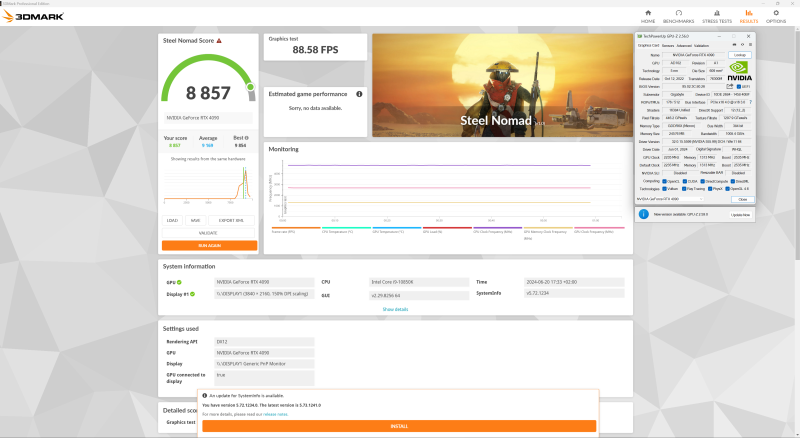
Task: Switch to the Validation tab in GPU-Z
Action: (x=700, y=45)
